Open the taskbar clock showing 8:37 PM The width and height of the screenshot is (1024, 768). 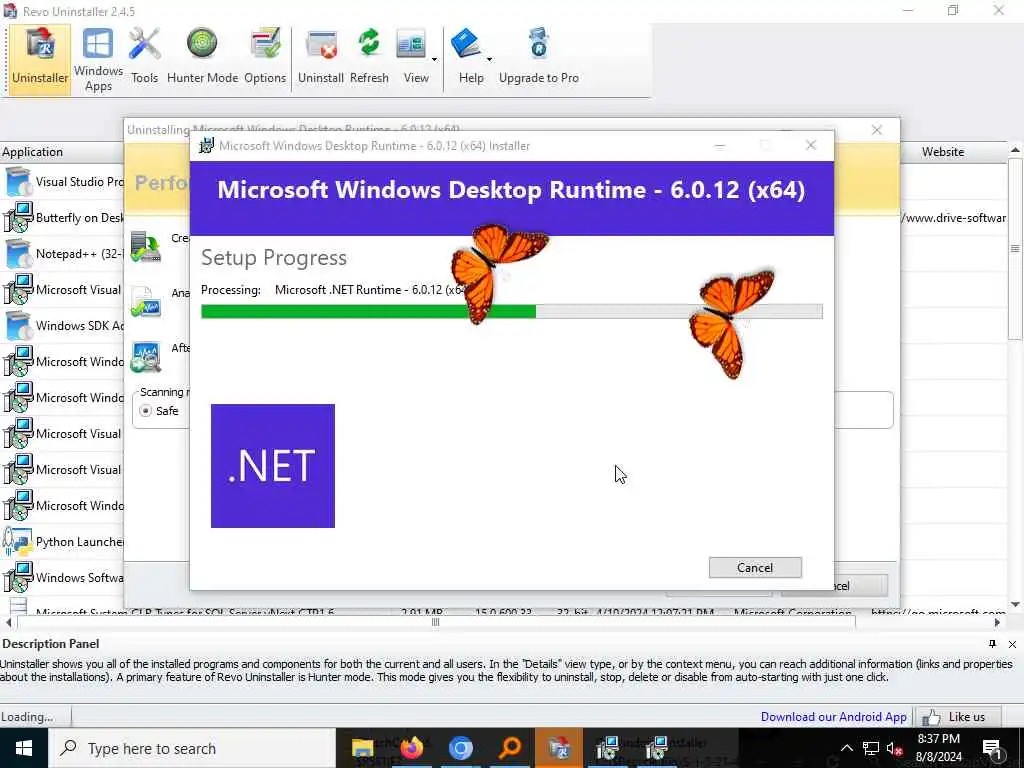coord(938,748)
